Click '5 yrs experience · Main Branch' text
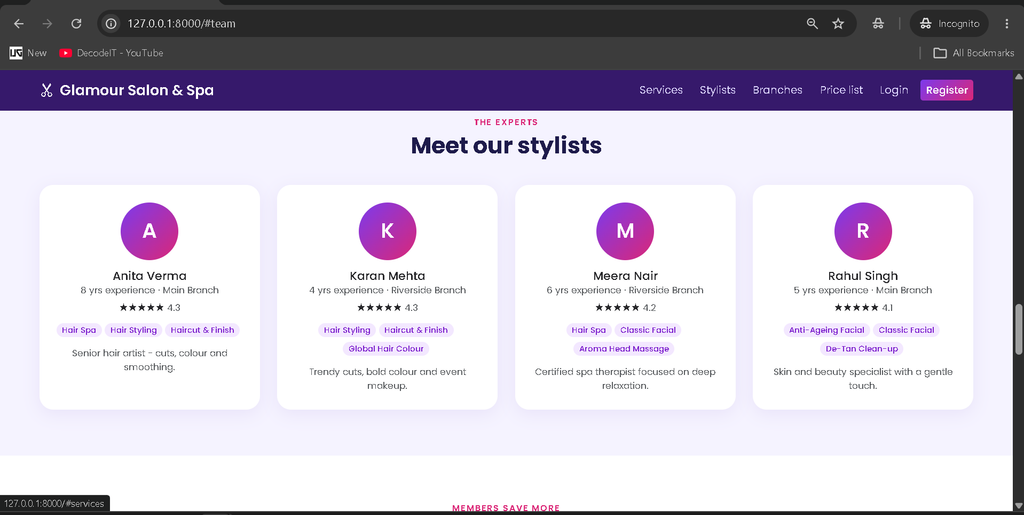The width and height of the screenshot is (1024, 515). pos(863,290)
